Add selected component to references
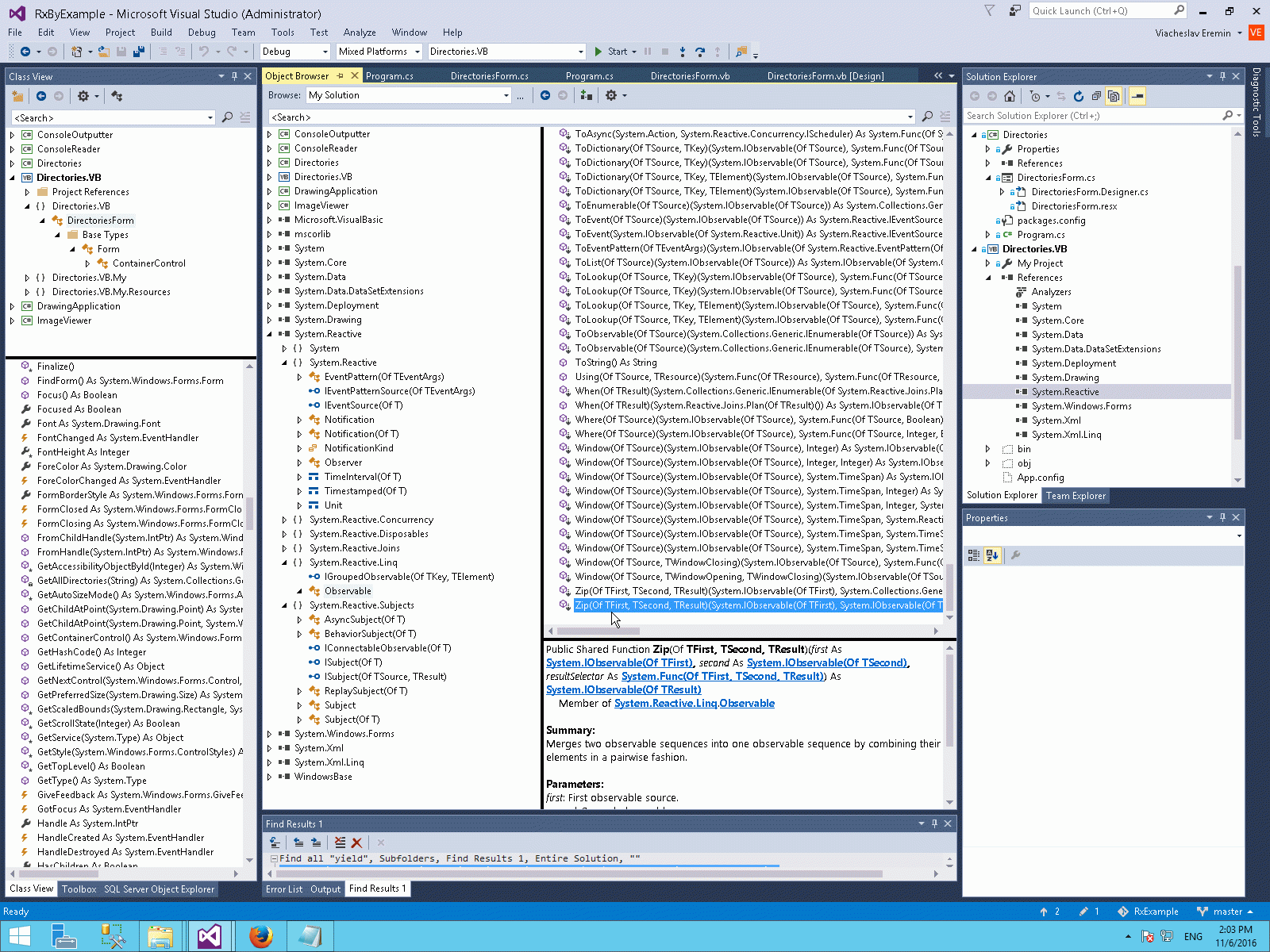This screenshot has width=1270, height=952. 587,95
